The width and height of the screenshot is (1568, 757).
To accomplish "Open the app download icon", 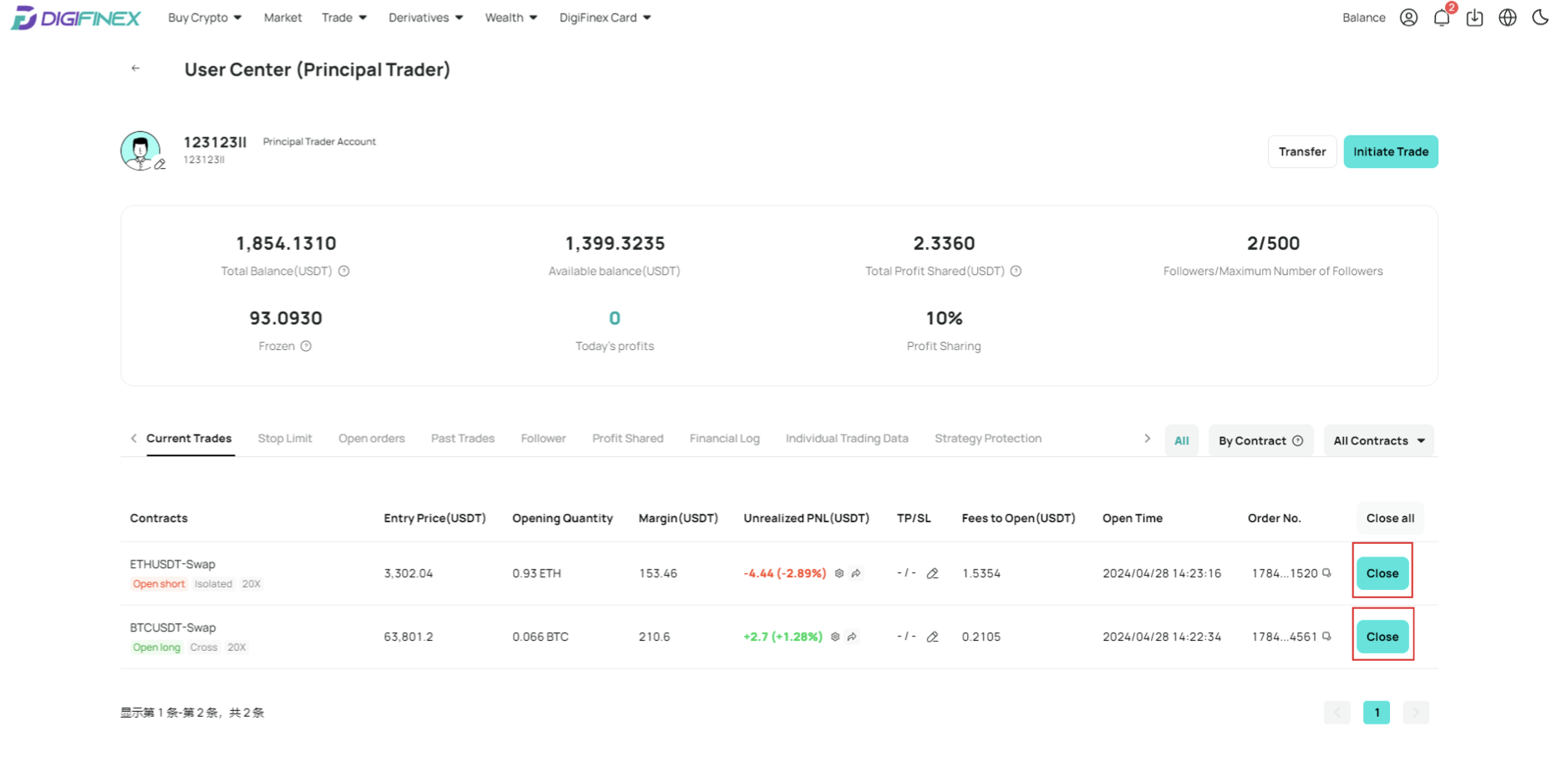I will 1474,18.
